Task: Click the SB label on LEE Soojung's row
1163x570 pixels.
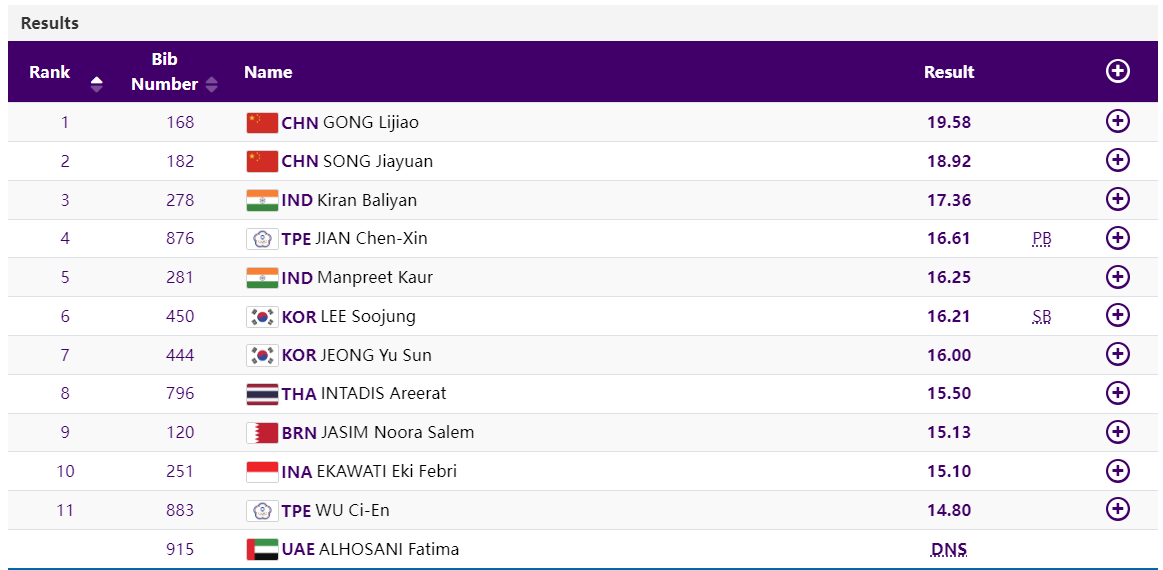Action: pyautogui.click(x=1041, y=317)
